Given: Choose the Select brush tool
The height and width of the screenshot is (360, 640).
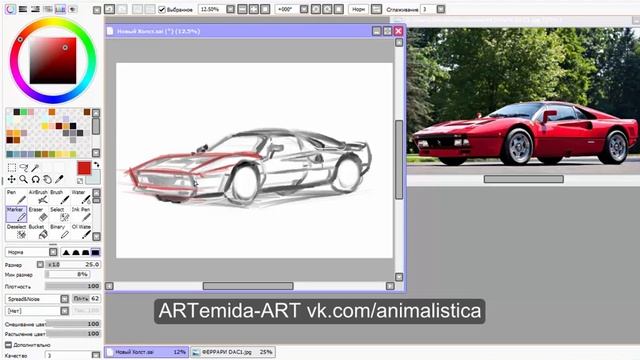Looking at the screenshot, I should click(x=59, y=214).
